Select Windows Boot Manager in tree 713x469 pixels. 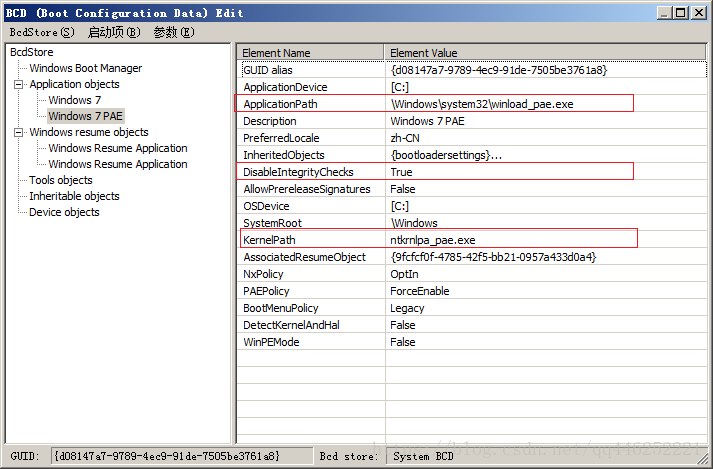point(85,68)
